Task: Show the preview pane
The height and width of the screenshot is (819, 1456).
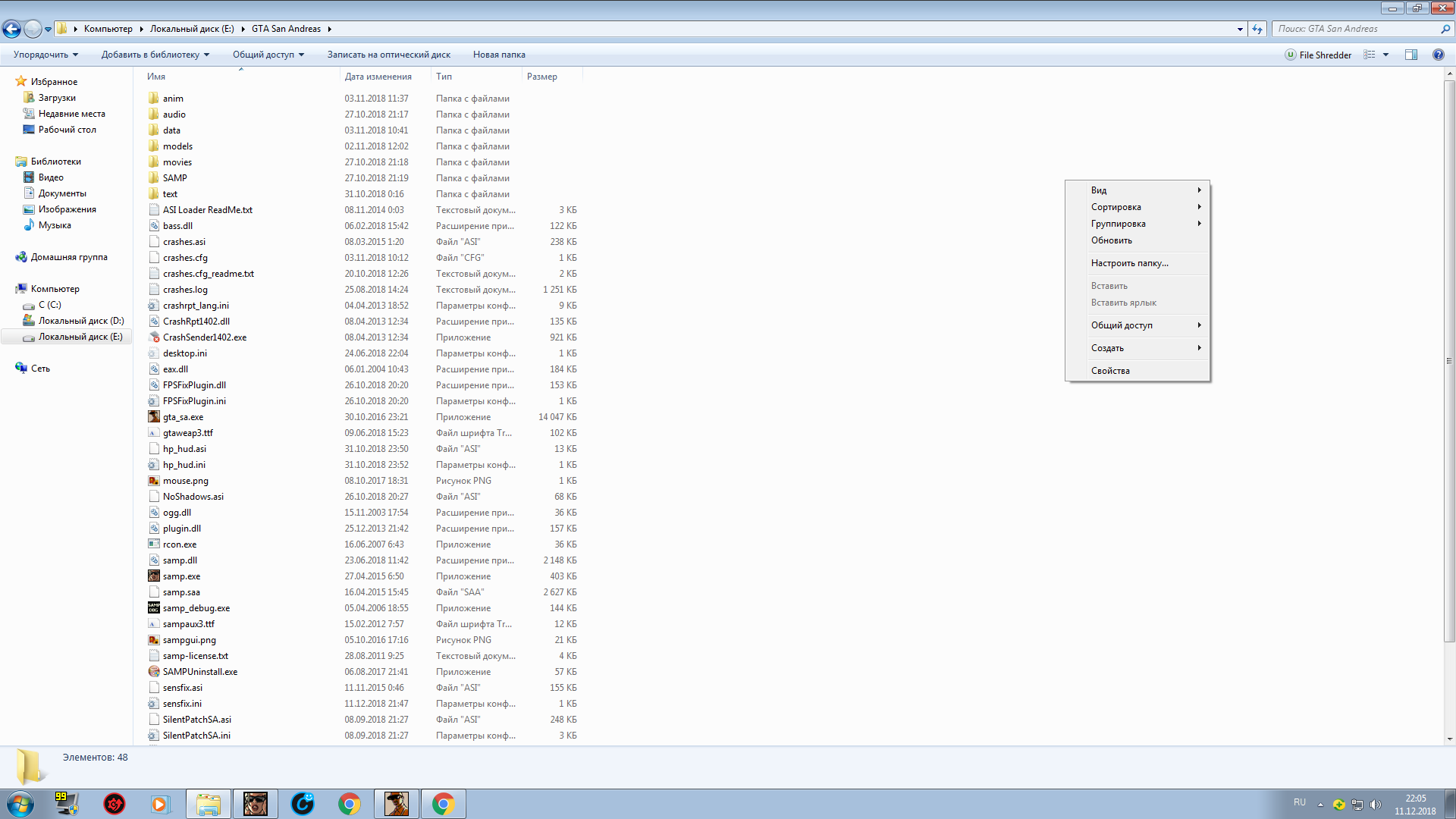Action: coord(1411,55)
